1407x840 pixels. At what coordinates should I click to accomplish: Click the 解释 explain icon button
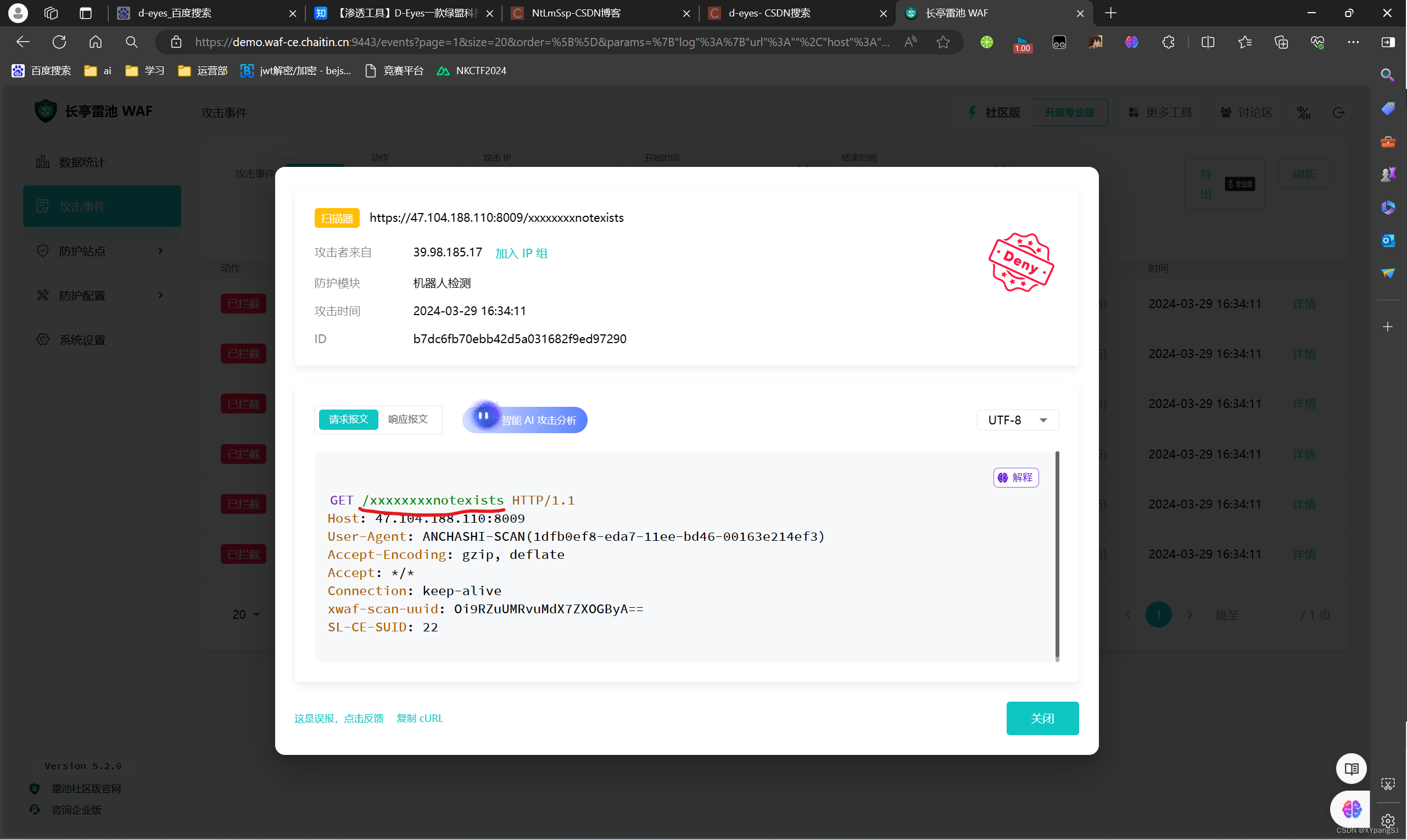click(x=1015, y=477)
